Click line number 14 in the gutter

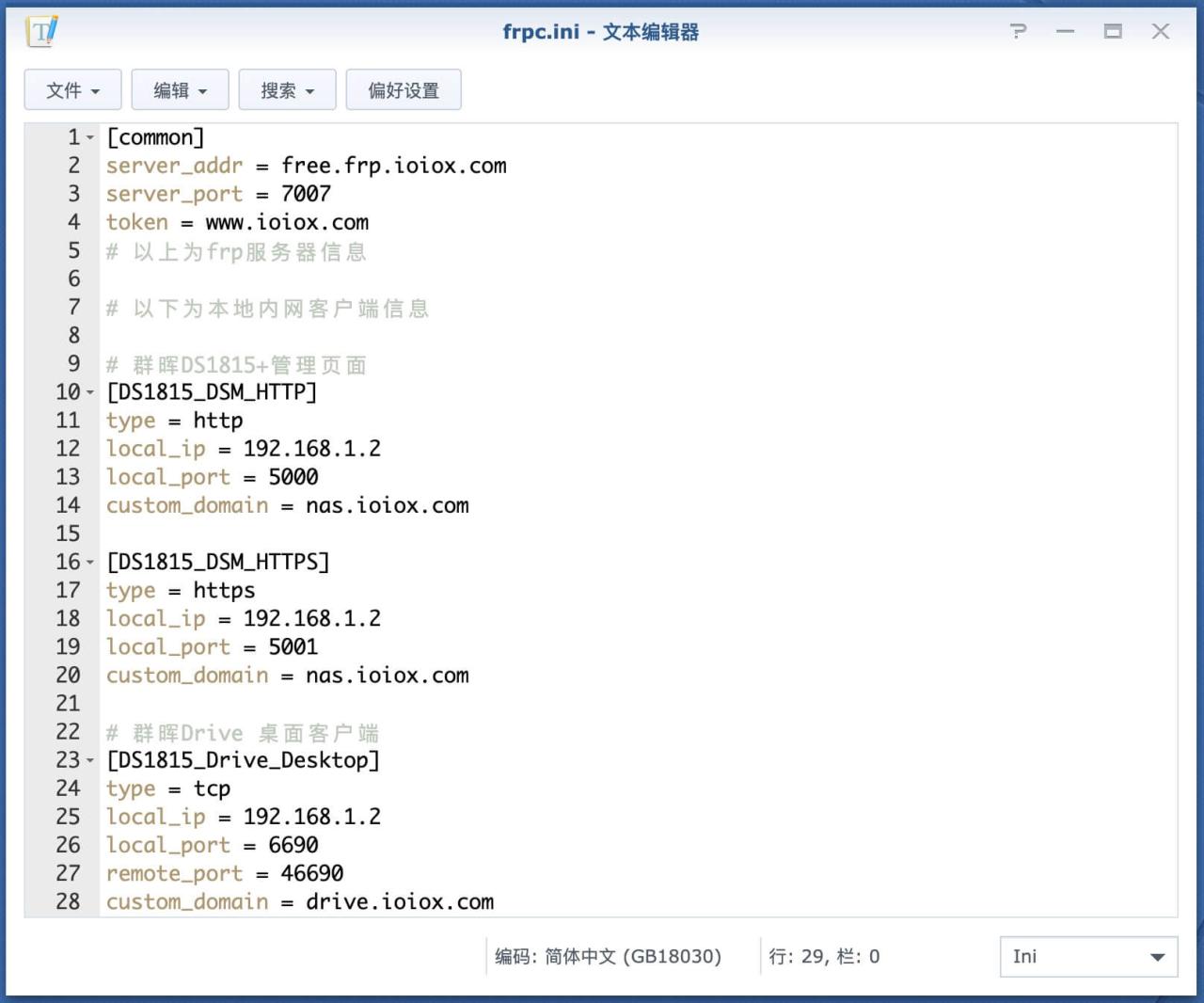coord(68,505)
